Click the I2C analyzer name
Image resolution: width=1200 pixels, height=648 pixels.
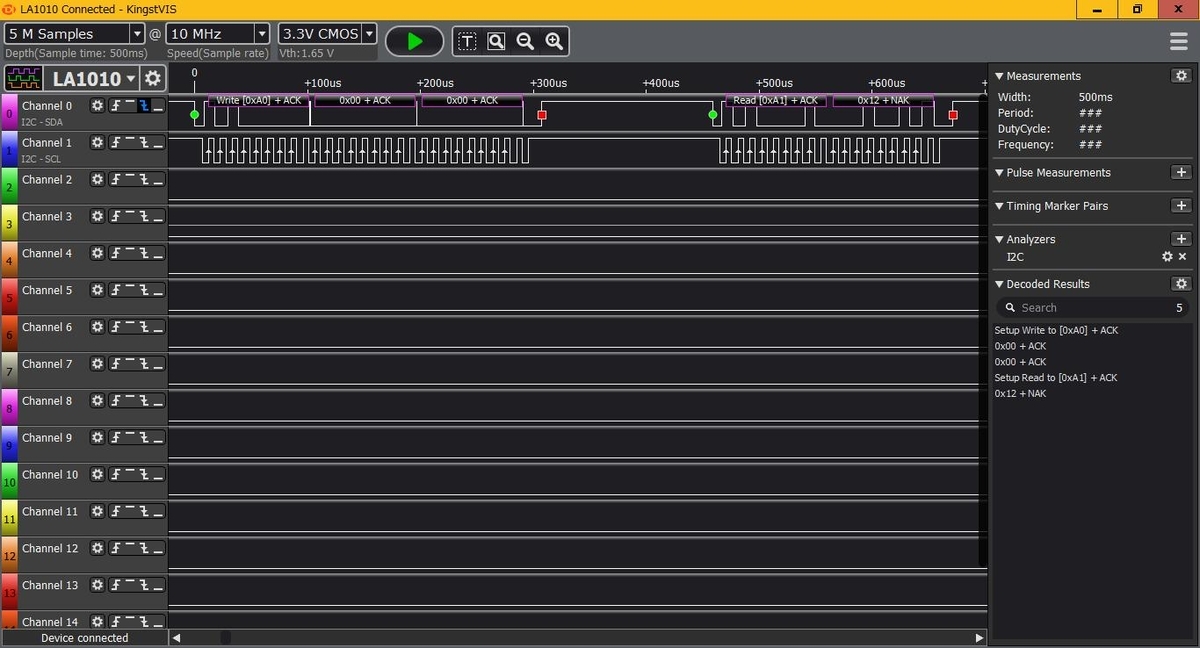pyautogui.click(x=1015, y=257)
